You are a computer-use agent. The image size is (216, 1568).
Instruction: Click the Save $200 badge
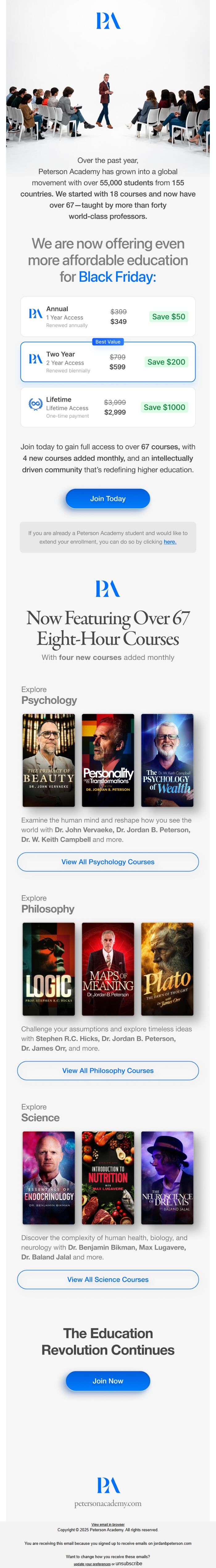tap(166, 361)
